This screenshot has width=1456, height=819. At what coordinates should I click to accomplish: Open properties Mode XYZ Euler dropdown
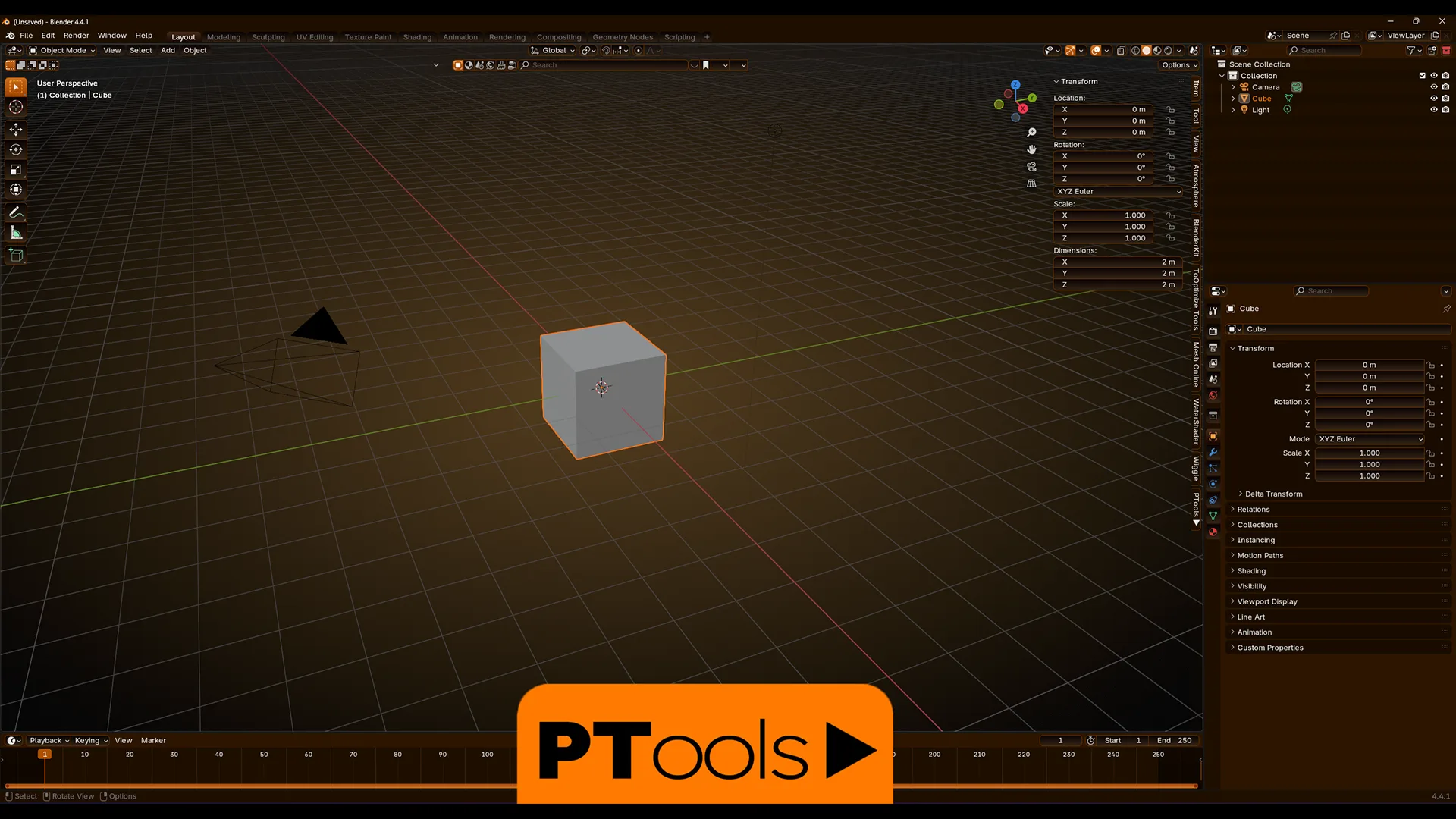coord(1370,439)
